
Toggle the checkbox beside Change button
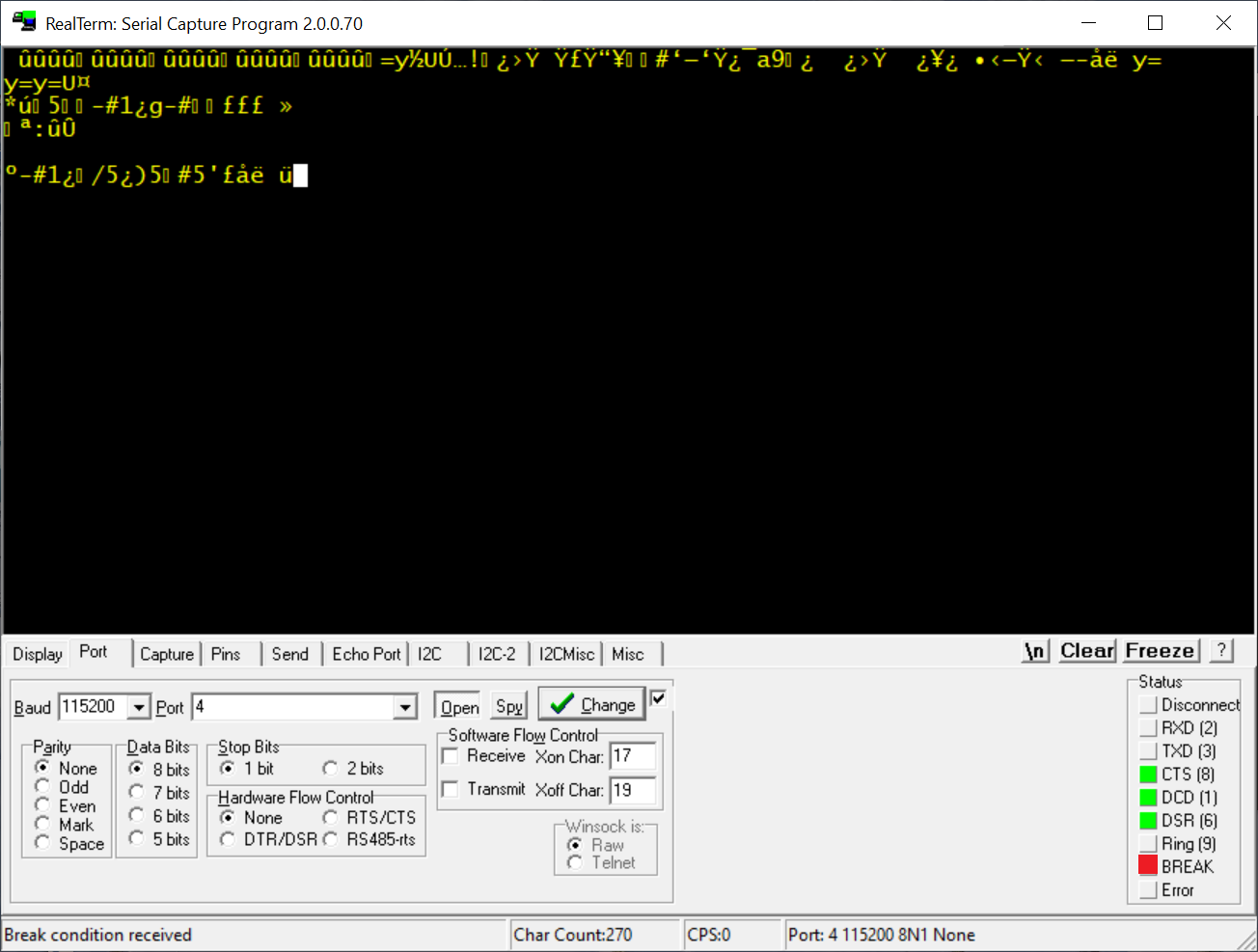[659, 698]
